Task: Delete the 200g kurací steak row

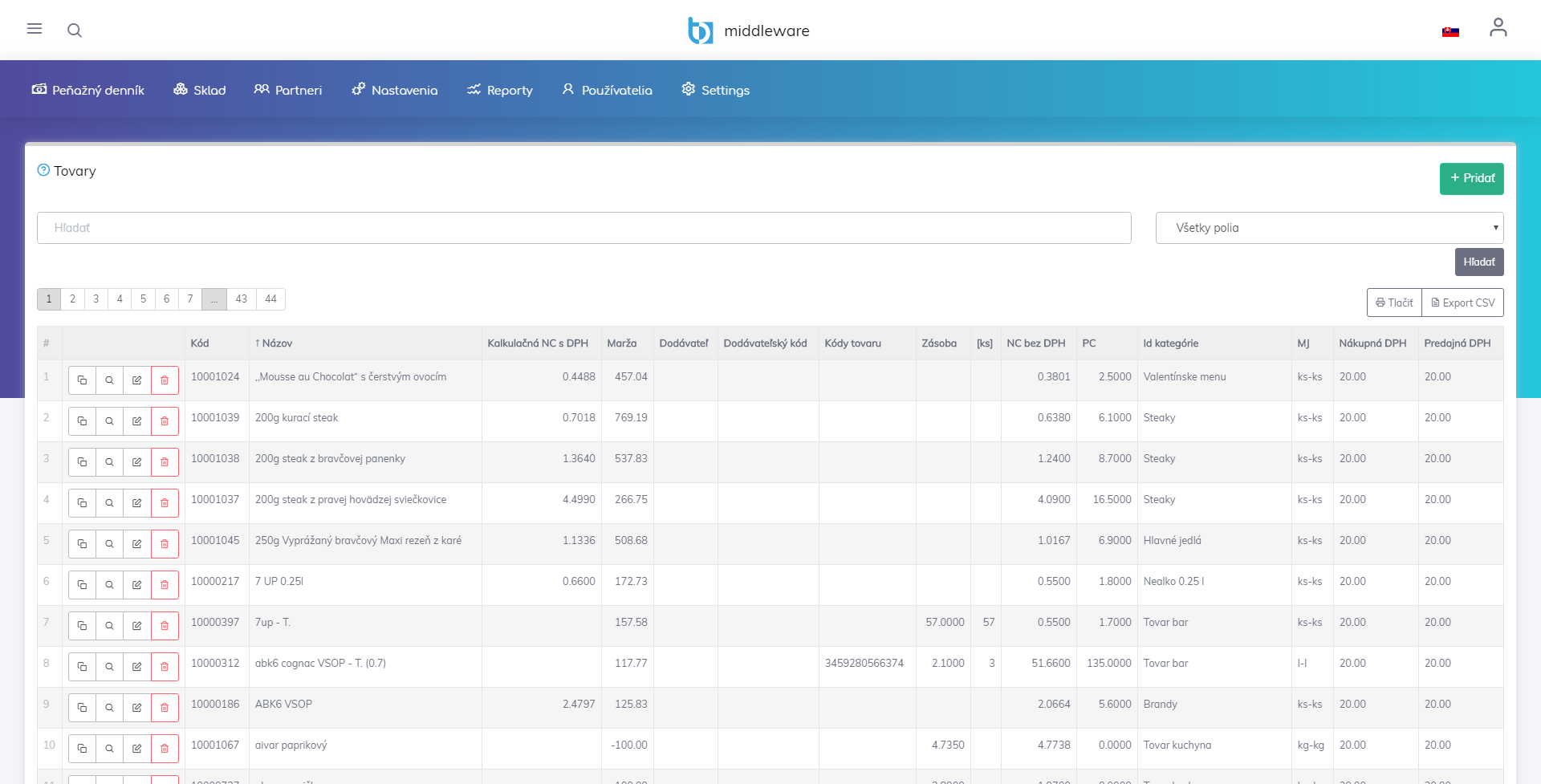Action: click(x=165, y=421)
